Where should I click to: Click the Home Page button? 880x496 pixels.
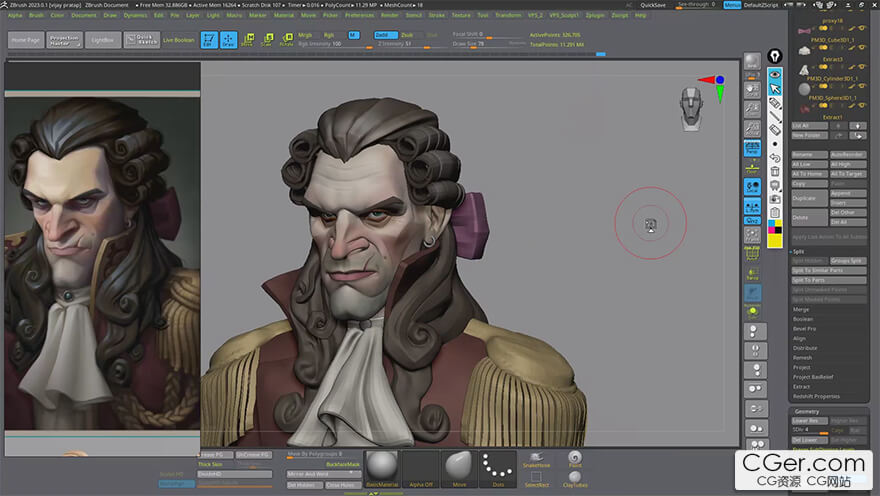tap(26, 40)
